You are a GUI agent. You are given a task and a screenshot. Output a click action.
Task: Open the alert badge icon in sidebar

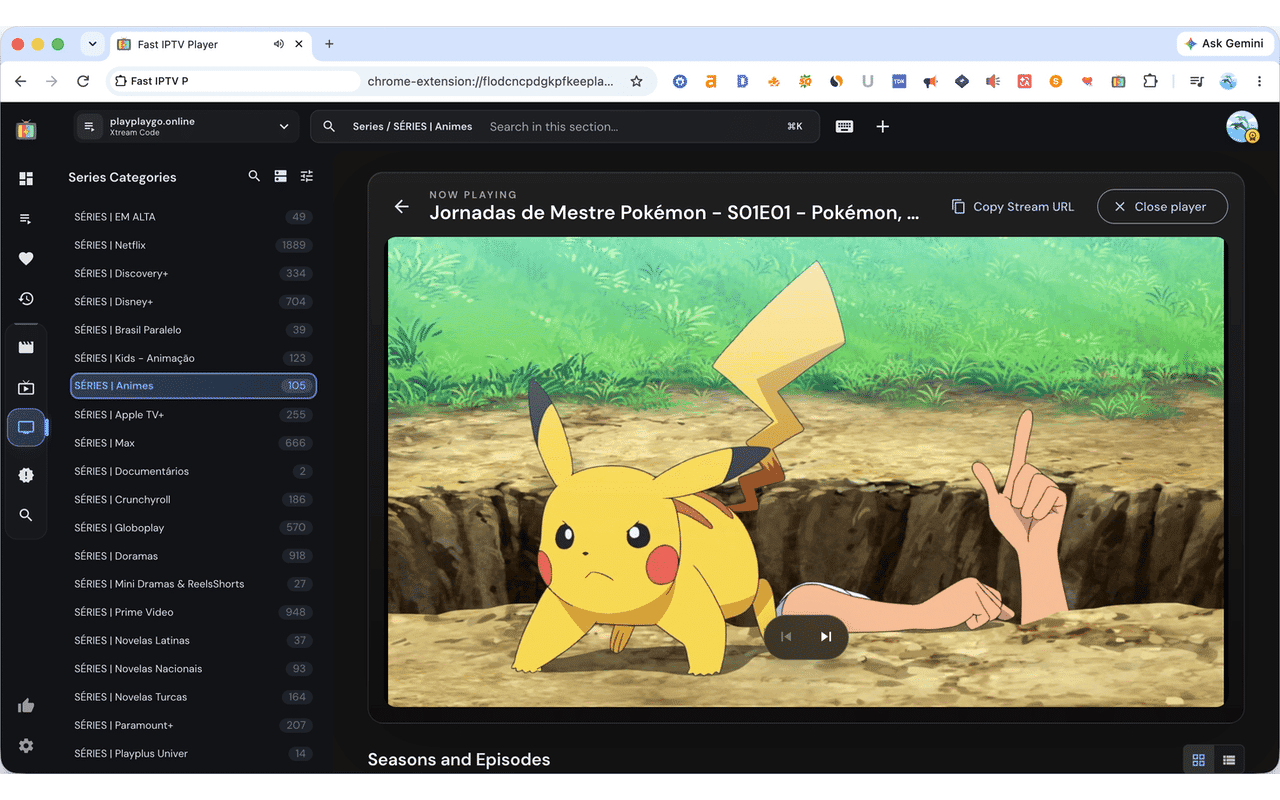pos(26,475)
